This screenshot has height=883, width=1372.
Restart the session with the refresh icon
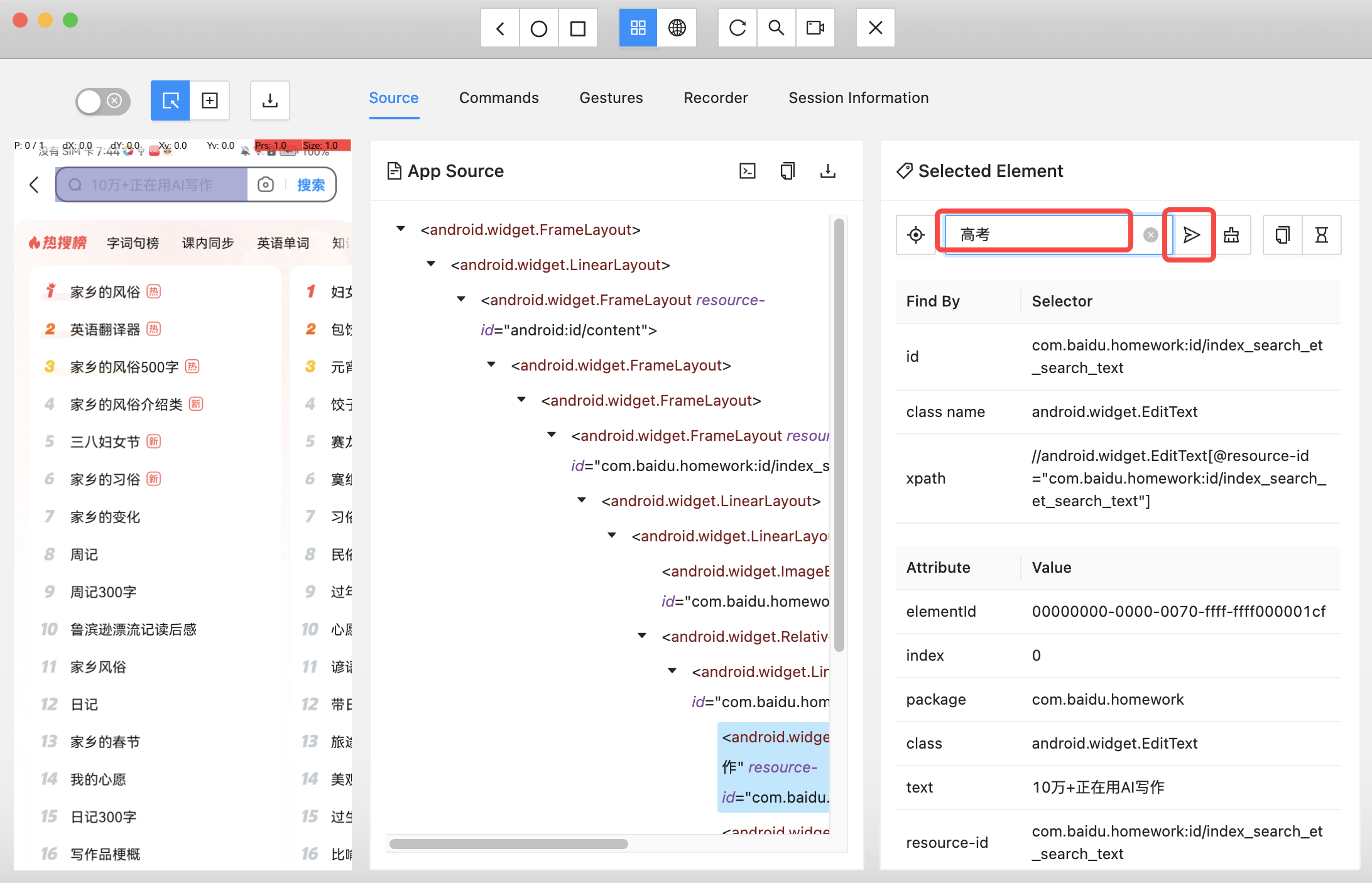[x=737, y=28]
